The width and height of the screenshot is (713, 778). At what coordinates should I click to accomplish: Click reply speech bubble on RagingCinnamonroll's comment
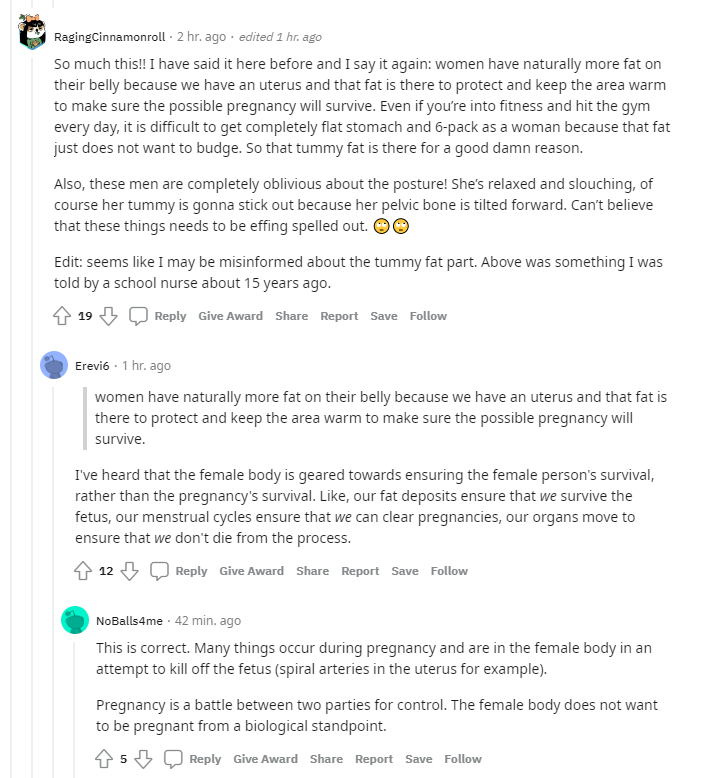coord(138,316)
